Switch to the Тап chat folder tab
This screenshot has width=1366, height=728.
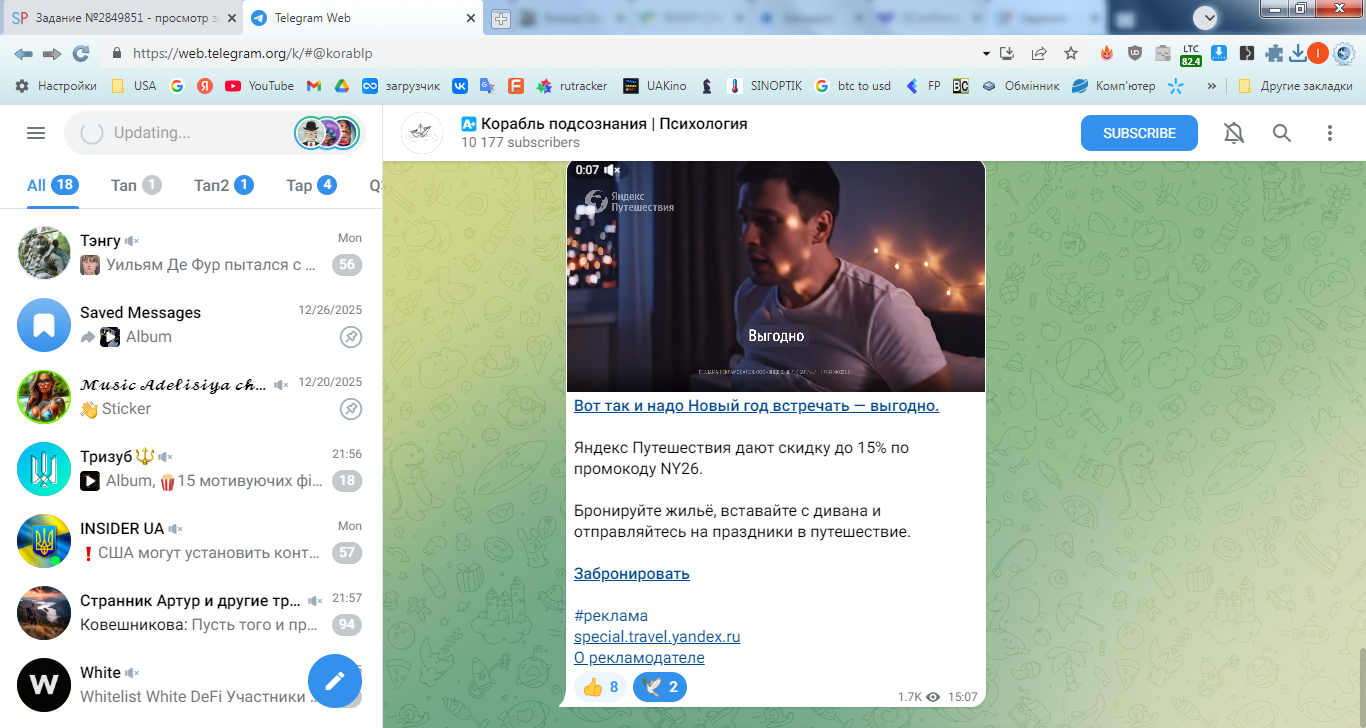coord(136,185)
